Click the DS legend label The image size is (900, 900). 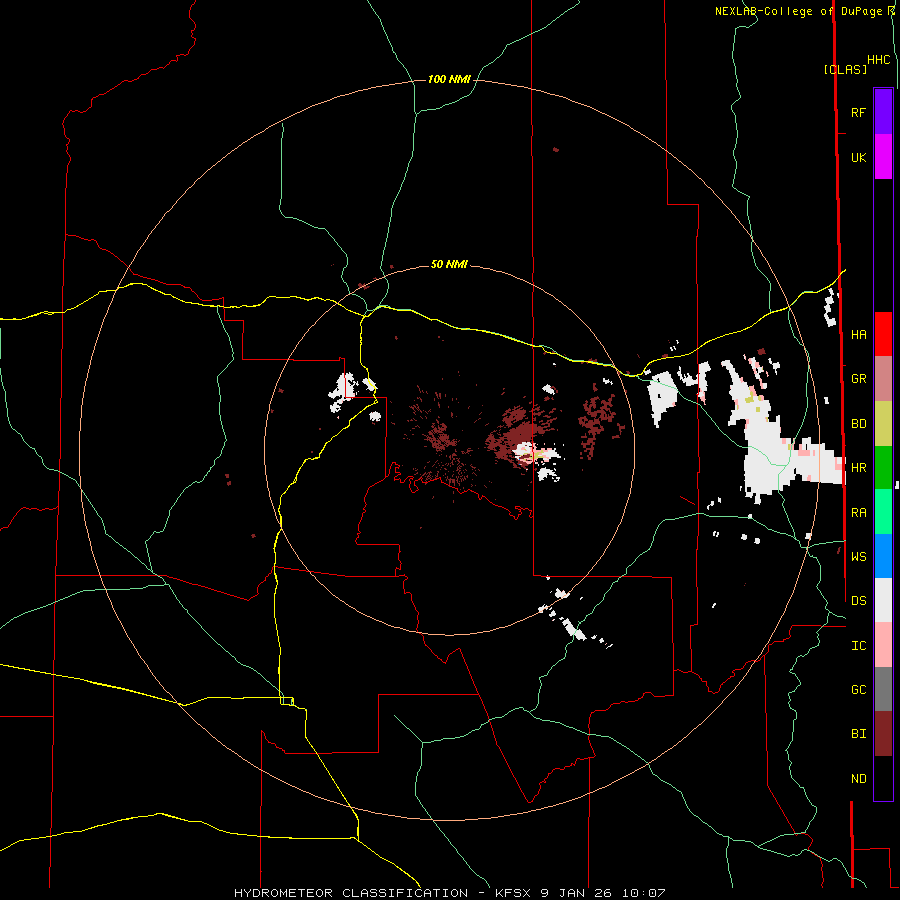858,600
